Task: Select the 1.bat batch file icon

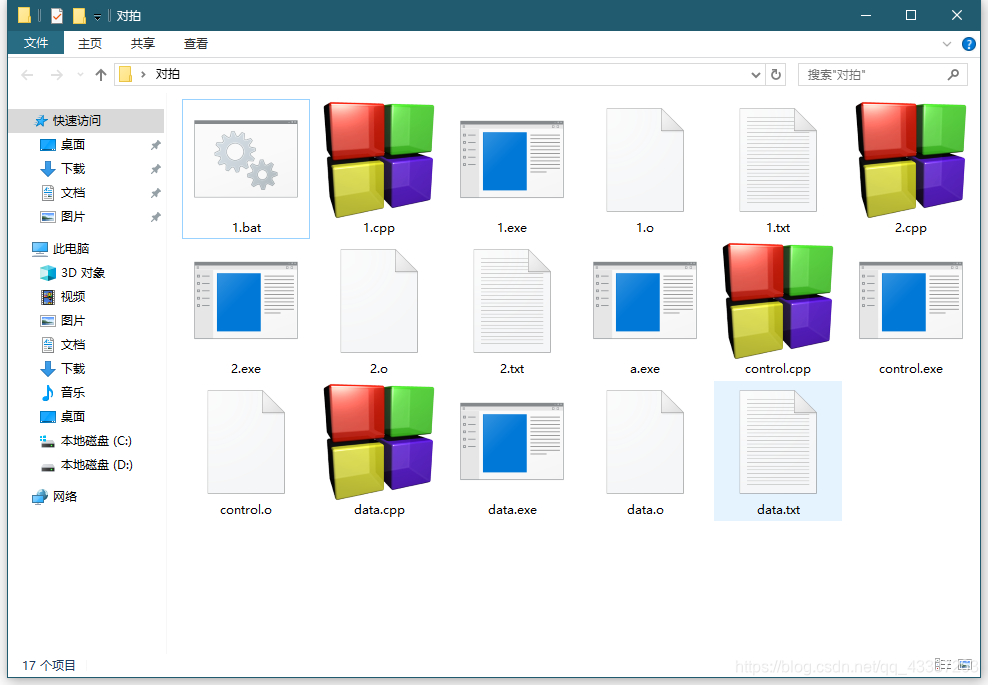Action: [246, 159]
